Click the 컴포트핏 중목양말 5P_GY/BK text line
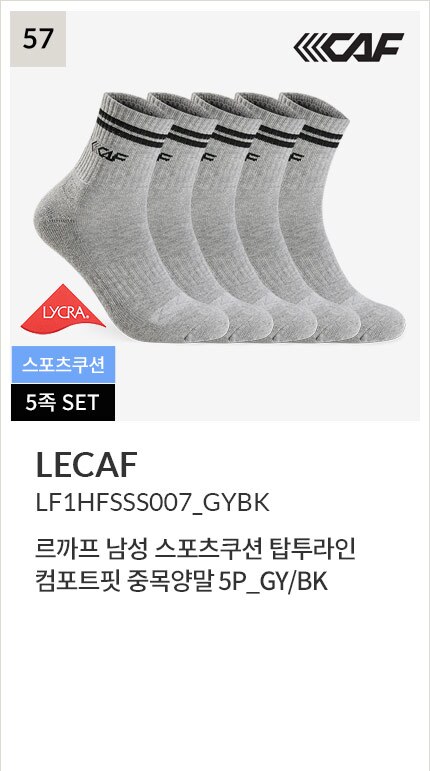430x771 pixels. [181, 583]
